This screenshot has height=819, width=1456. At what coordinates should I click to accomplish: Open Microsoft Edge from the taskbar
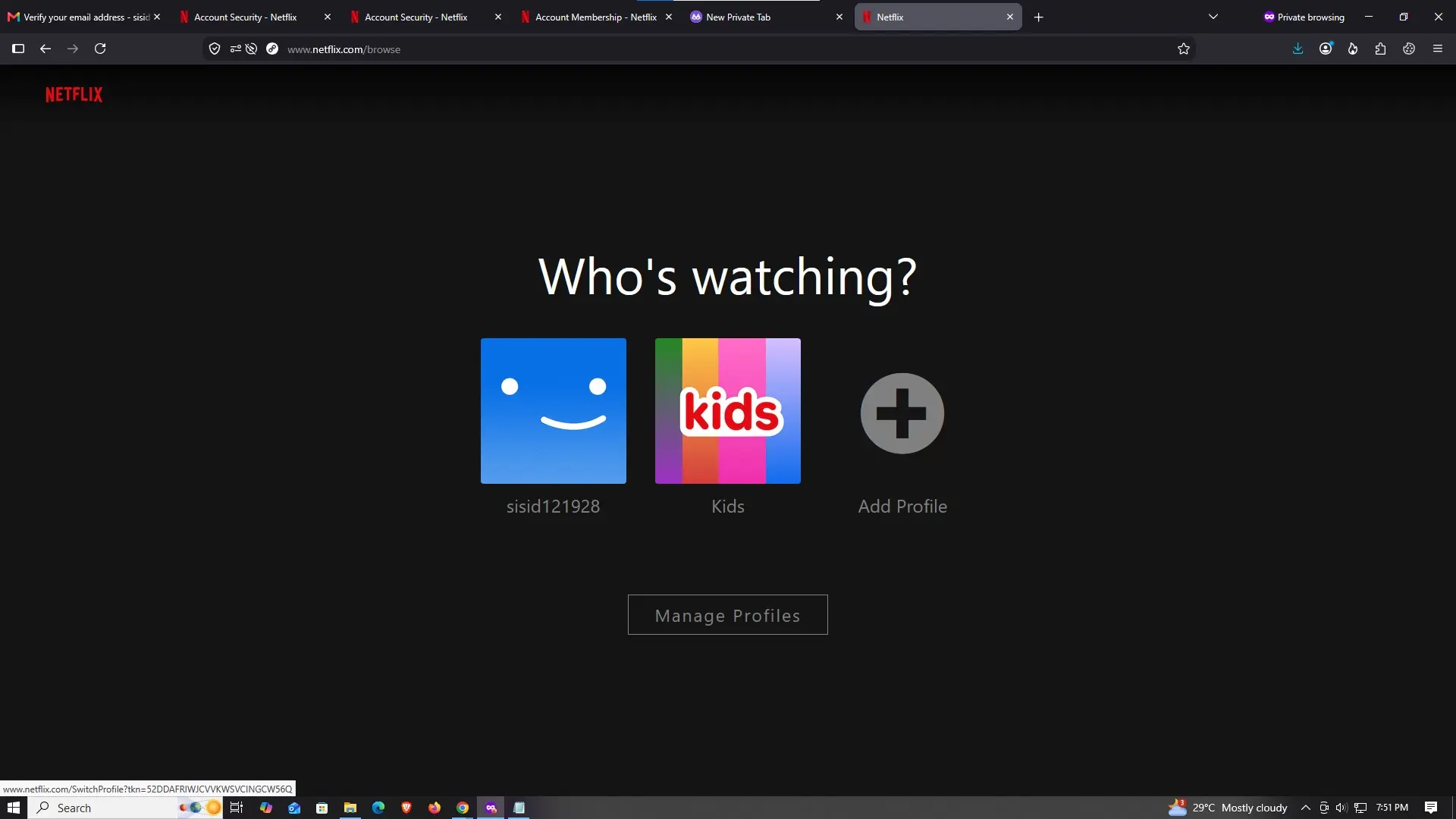[378, 808]
